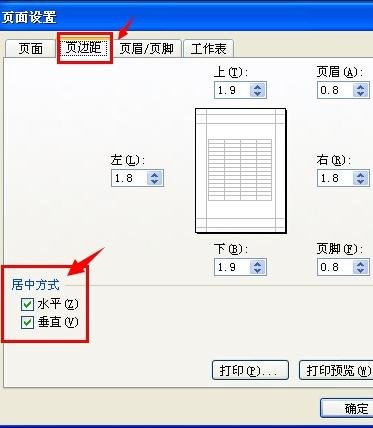Click the 左(L) margin value field
Image resolution: width=373 pixels, height=428 pixels.
click(x=129, y=178)
